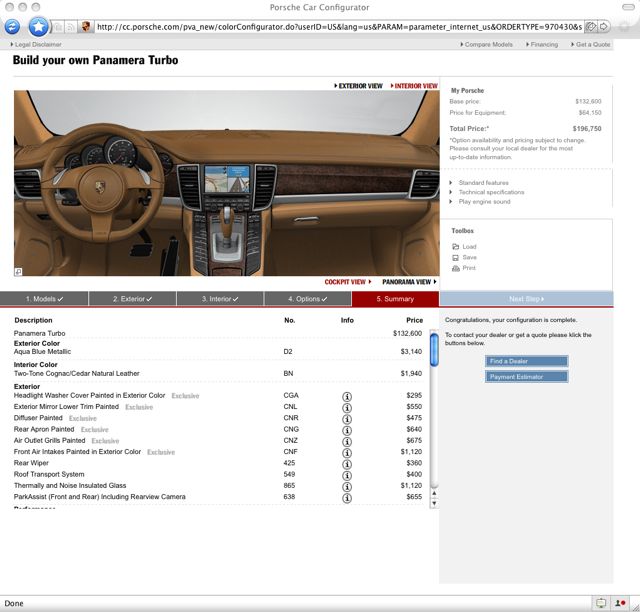Open Compare Models link
This screenshot has height=612, width=640.
pyautogui.click(x=487, y=45)
